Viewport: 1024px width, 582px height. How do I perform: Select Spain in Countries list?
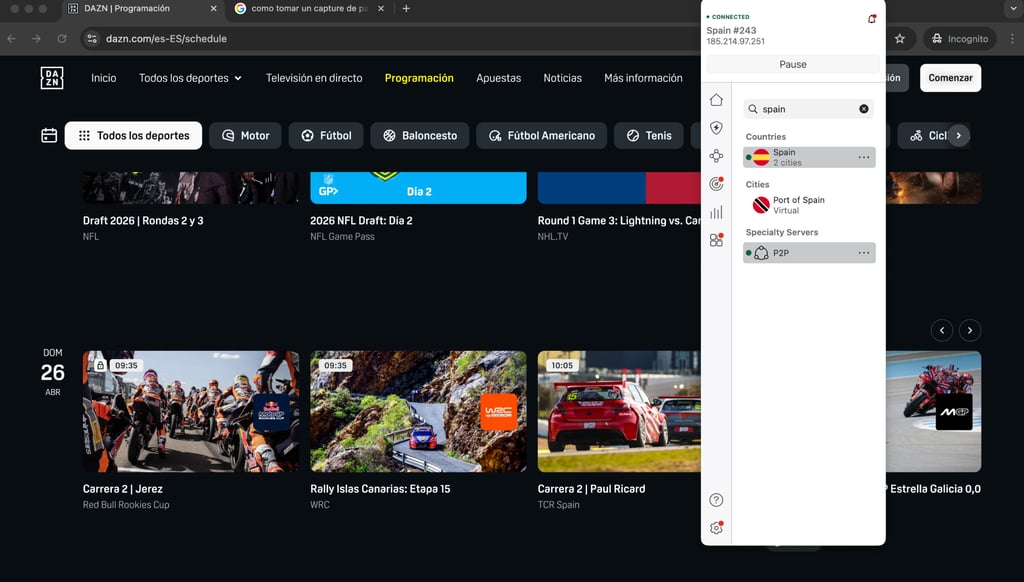tap(809, 157)
